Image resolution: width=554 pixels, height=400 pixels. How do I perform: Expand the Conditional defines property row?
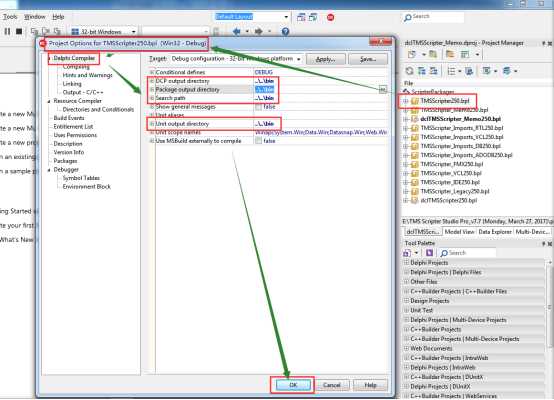tap(152, 72)
